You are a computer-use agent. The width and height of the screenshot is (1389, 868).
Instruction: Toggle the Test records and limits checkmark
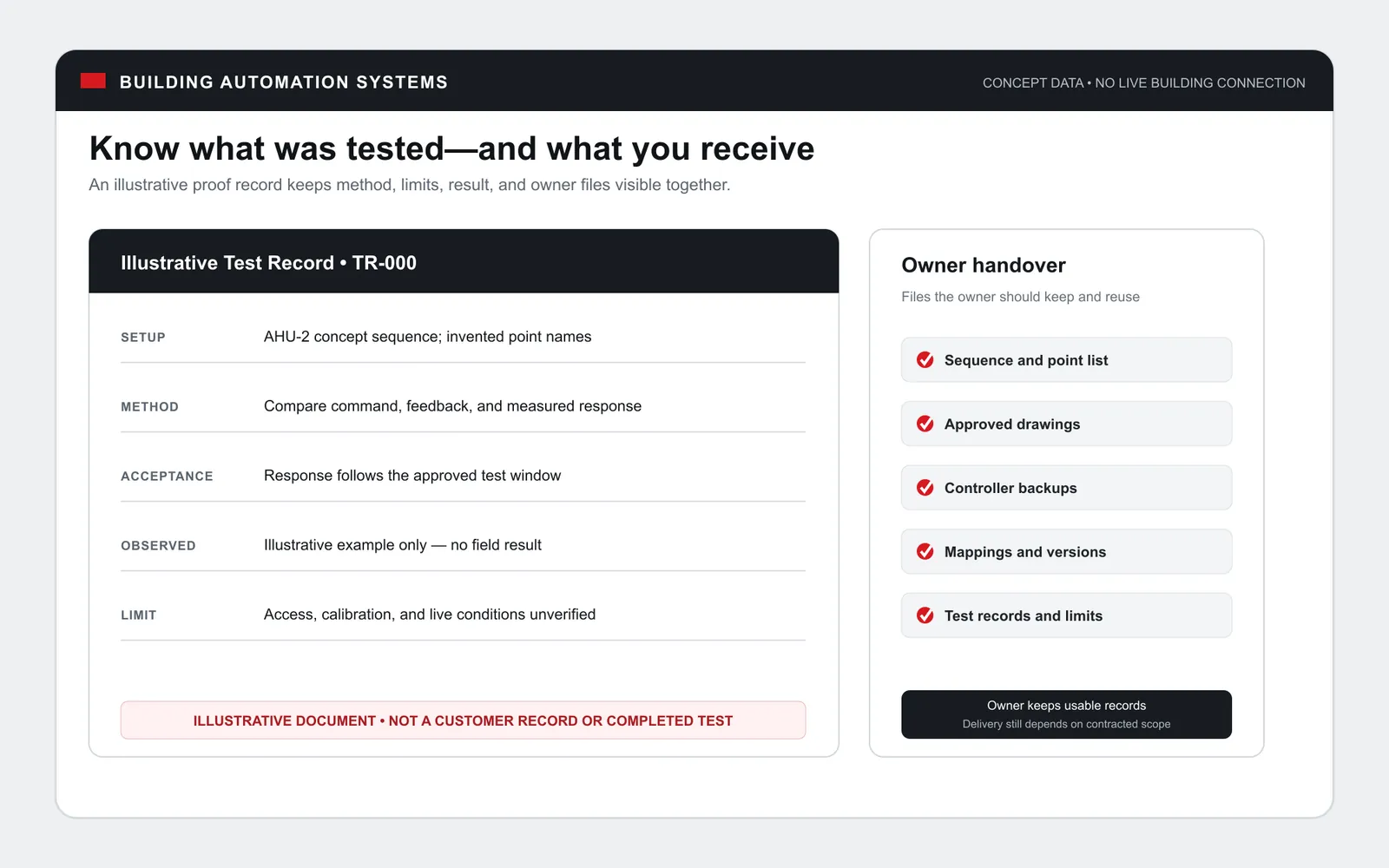925,615
